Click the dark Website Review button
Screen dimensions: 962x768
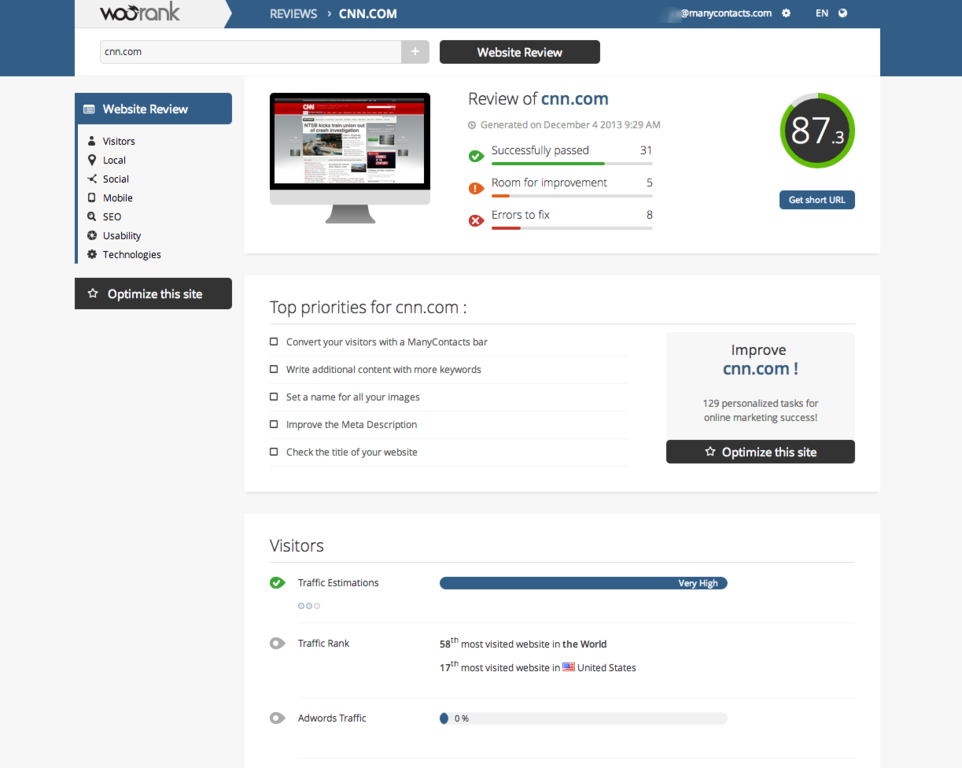pos(519,52)
